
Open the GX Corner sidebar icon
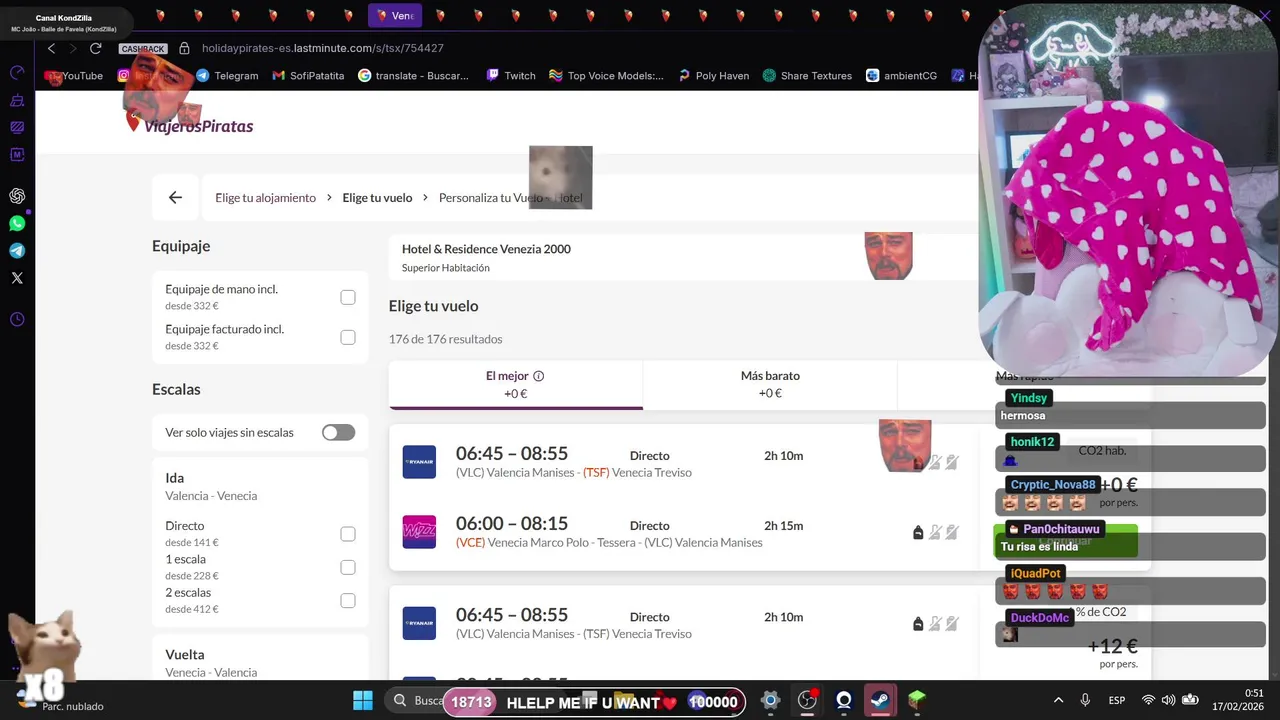click(x=17, y=73)
